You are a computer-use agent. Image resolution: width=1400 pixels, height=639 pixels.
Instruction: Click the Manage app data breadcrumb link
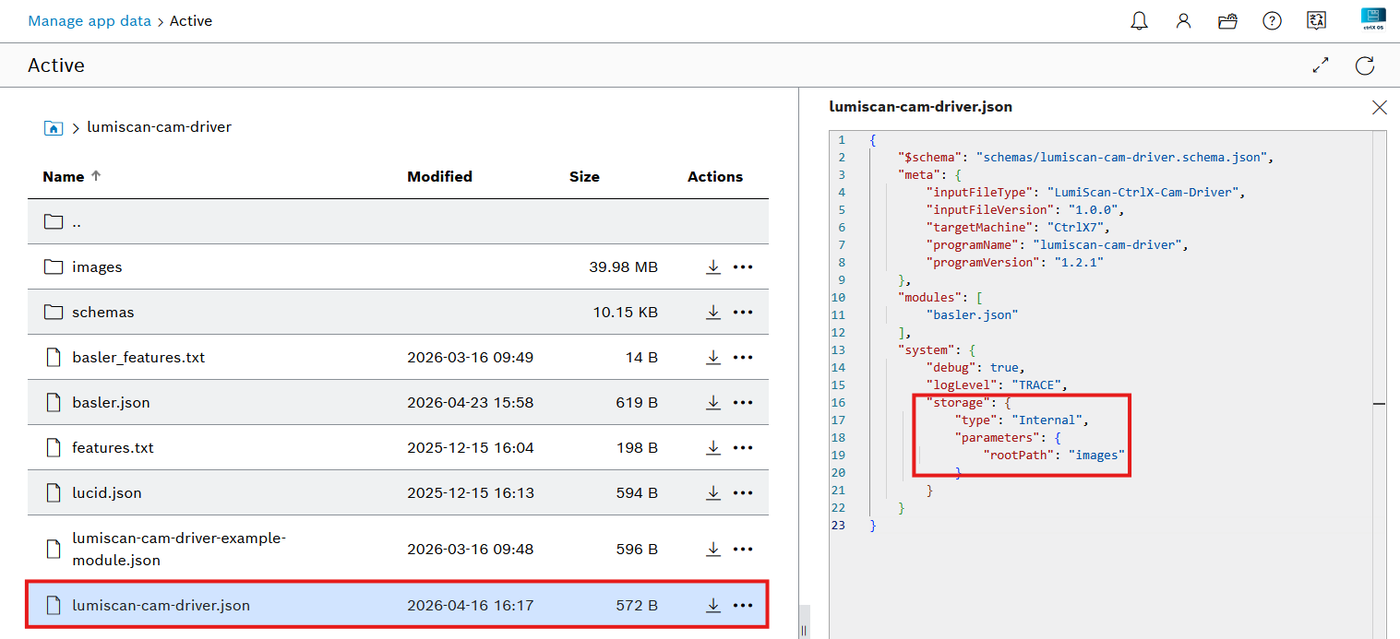point(90,21)
